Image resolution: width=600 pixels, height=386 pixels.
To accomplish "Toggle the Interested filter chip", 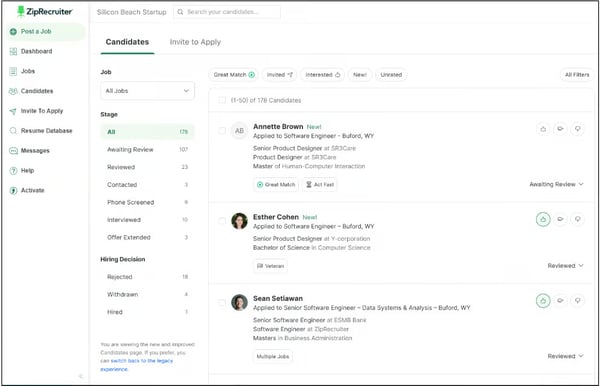I will tap(322, 75).
